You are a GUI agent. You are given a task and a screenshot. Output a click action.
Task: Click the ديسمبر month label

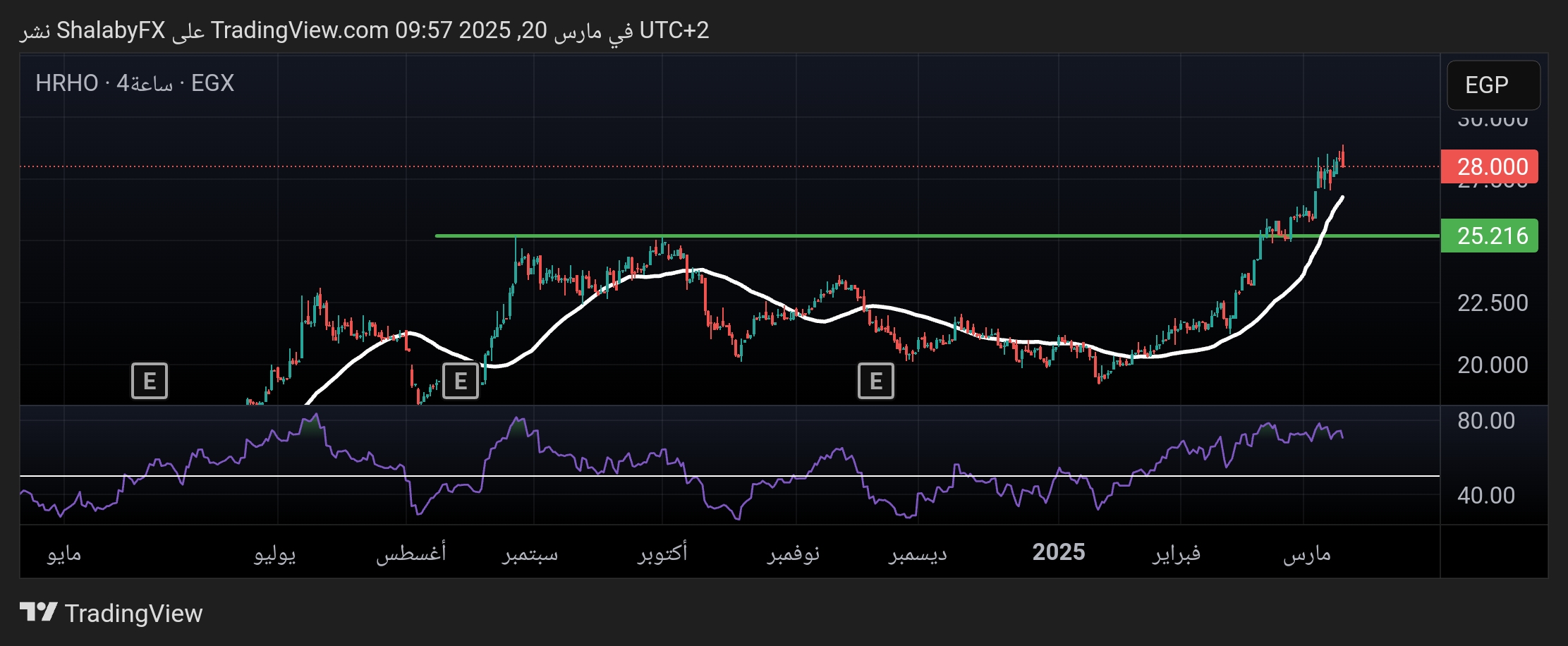click(x=918, y=553)
